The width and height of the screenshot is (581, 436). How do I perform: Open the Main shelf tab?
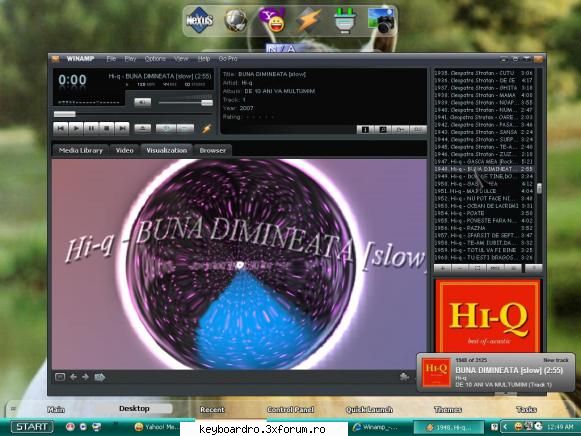pos(56,409)
